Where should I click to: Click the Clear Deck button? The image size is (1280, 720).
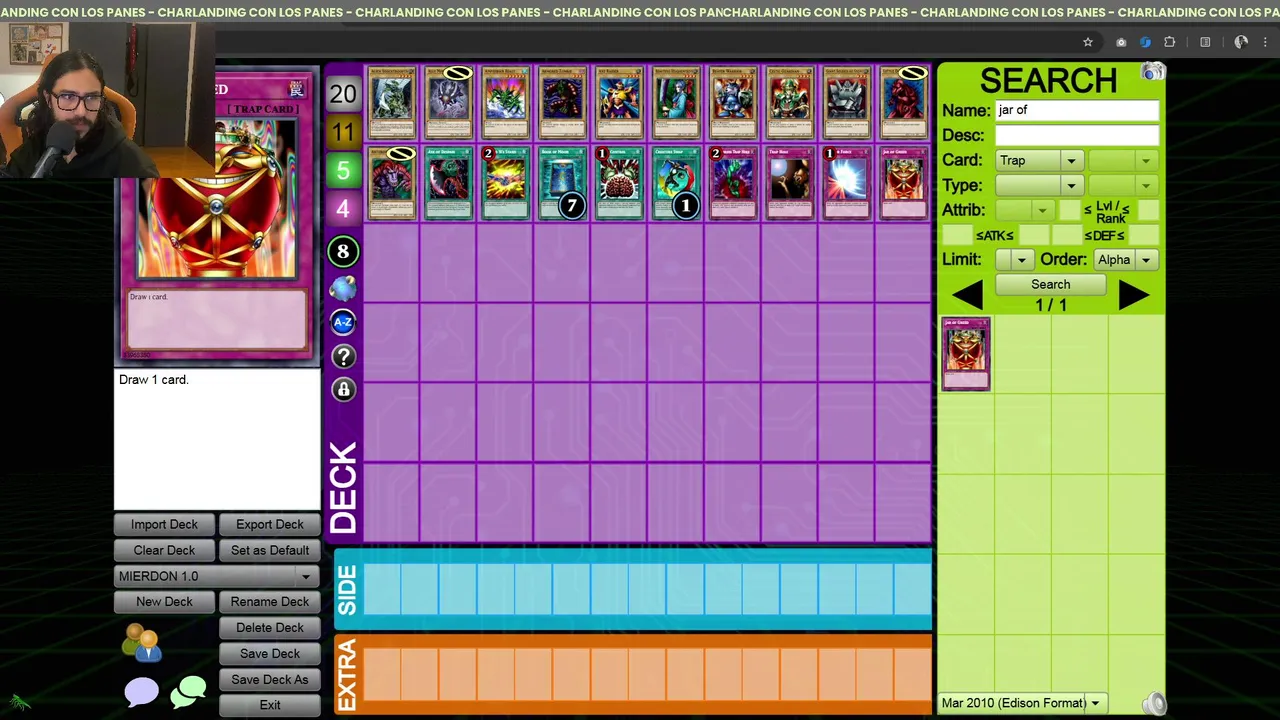[x=164, y=550]
